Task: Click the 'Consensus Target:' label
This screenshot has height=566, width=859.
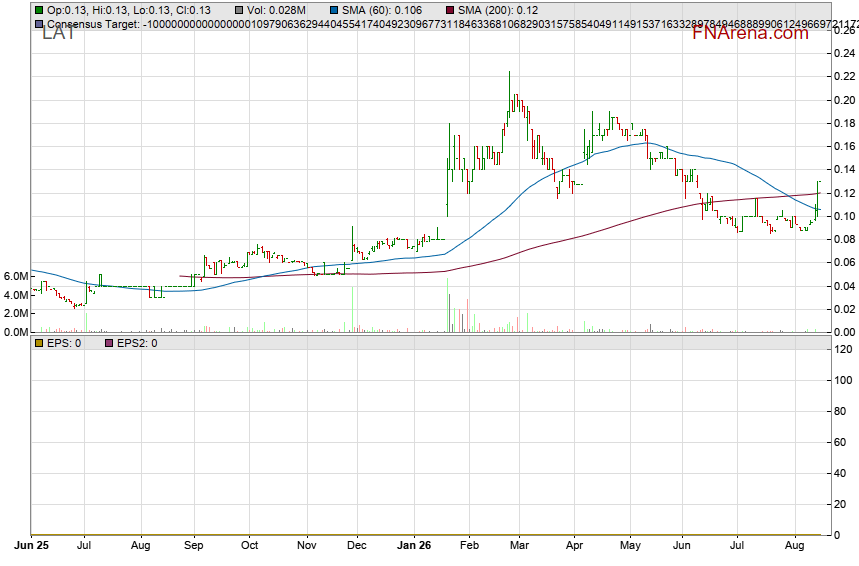Action: [x=93, y=24]
